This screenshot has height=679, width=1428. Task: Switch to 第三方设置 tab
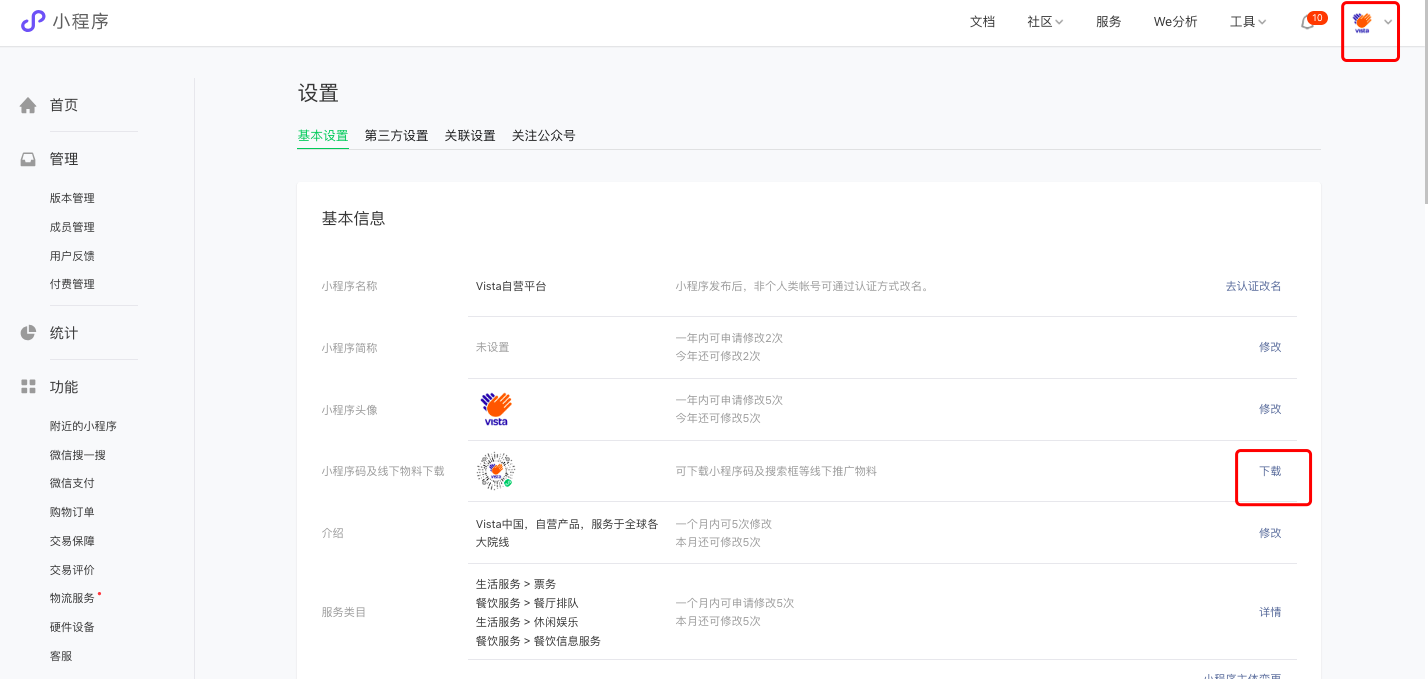click(x=396, y=136)
